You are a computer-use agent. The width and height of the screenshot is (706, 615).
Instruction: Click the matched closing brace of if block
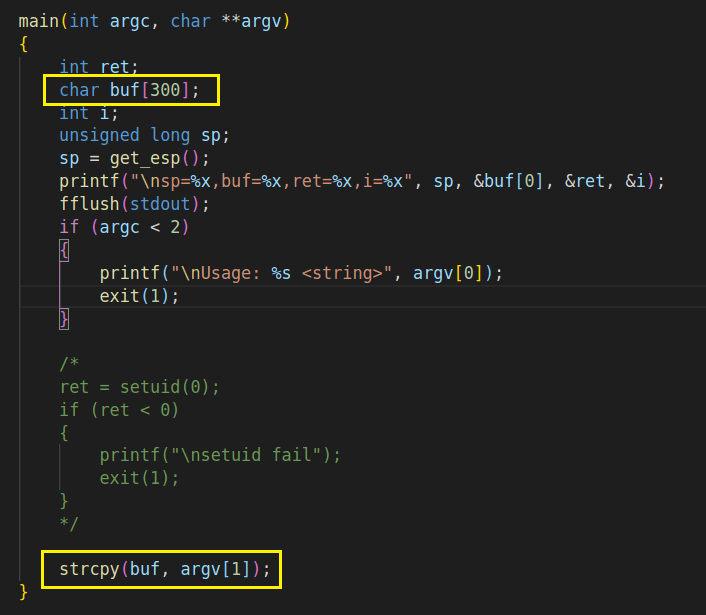click(64, 319)
